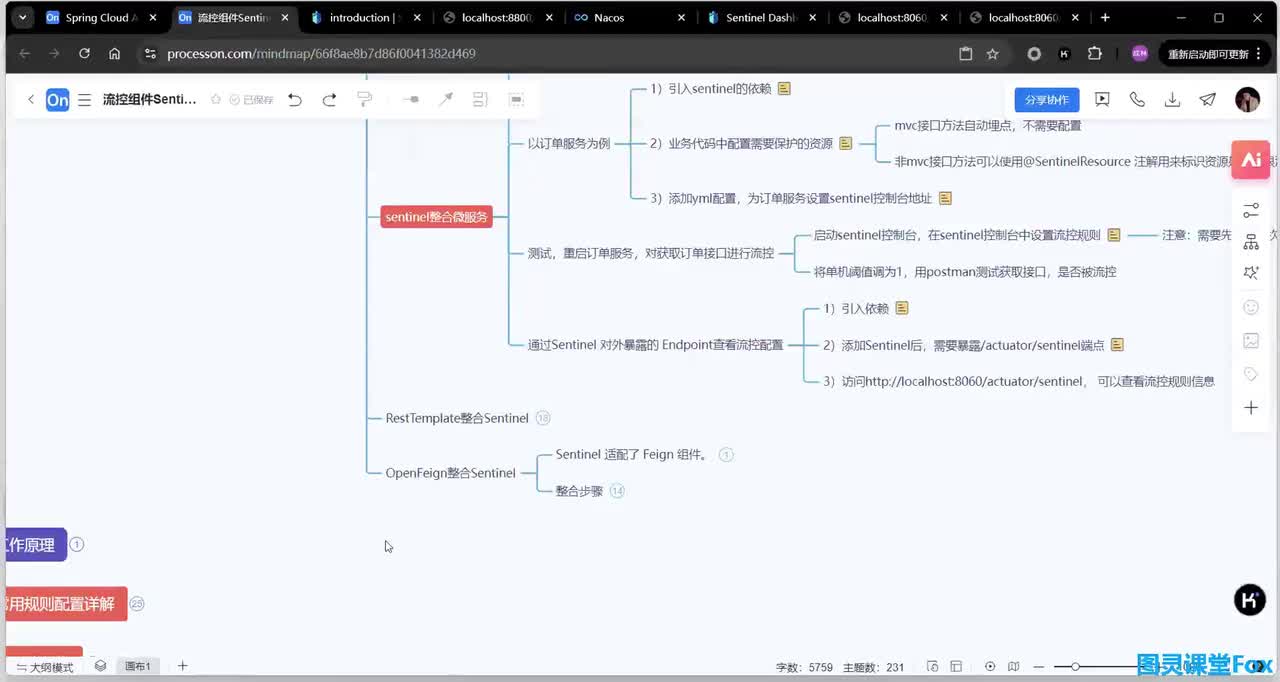
Task: Open note icon beside 启动sentinel控制台 node
Action: point(1113,235)
